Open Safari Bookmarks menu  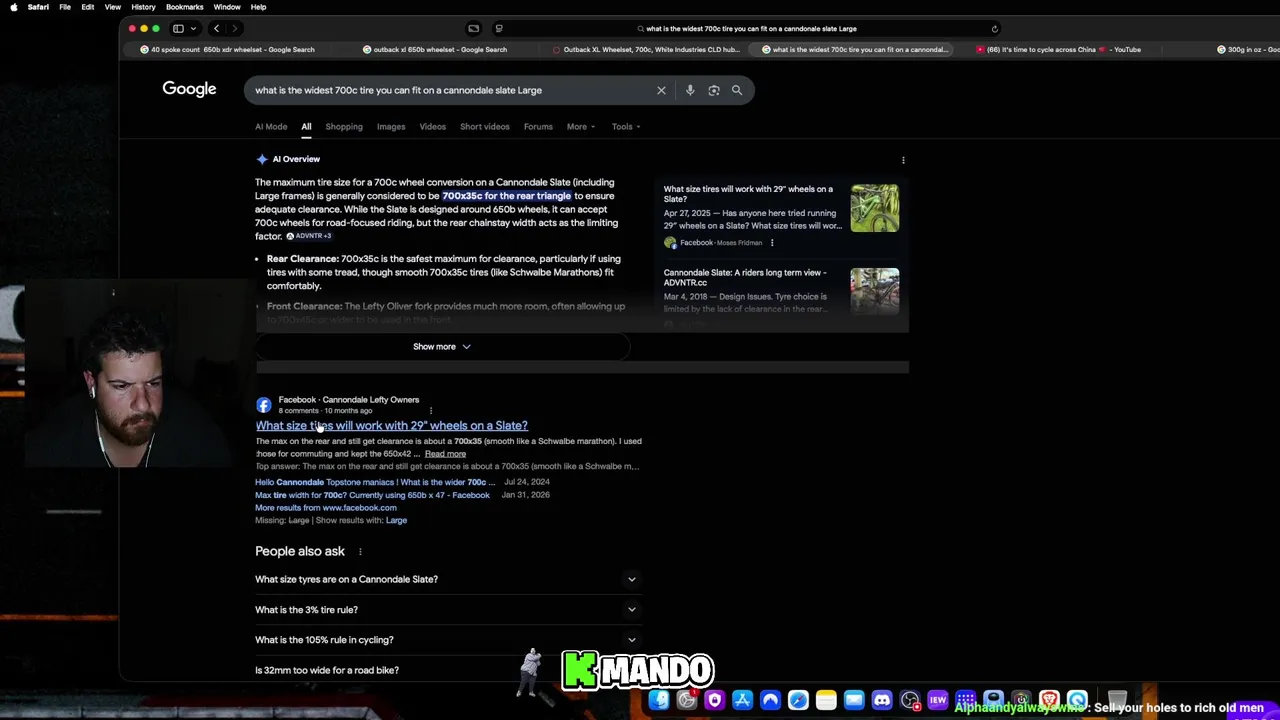click(184, 7)
